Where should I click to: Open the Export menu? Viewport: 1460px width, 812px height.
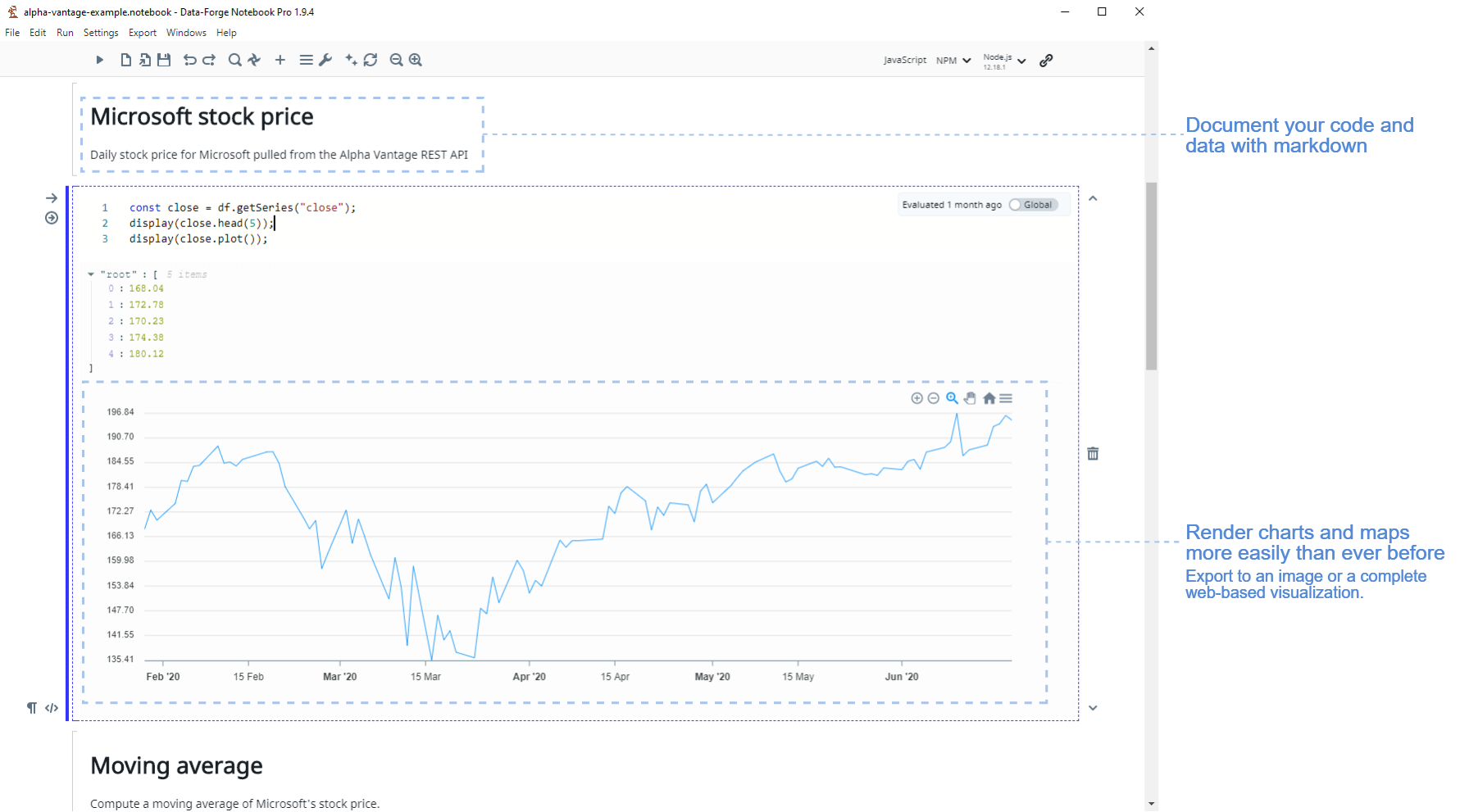click(x=143, y=33)
